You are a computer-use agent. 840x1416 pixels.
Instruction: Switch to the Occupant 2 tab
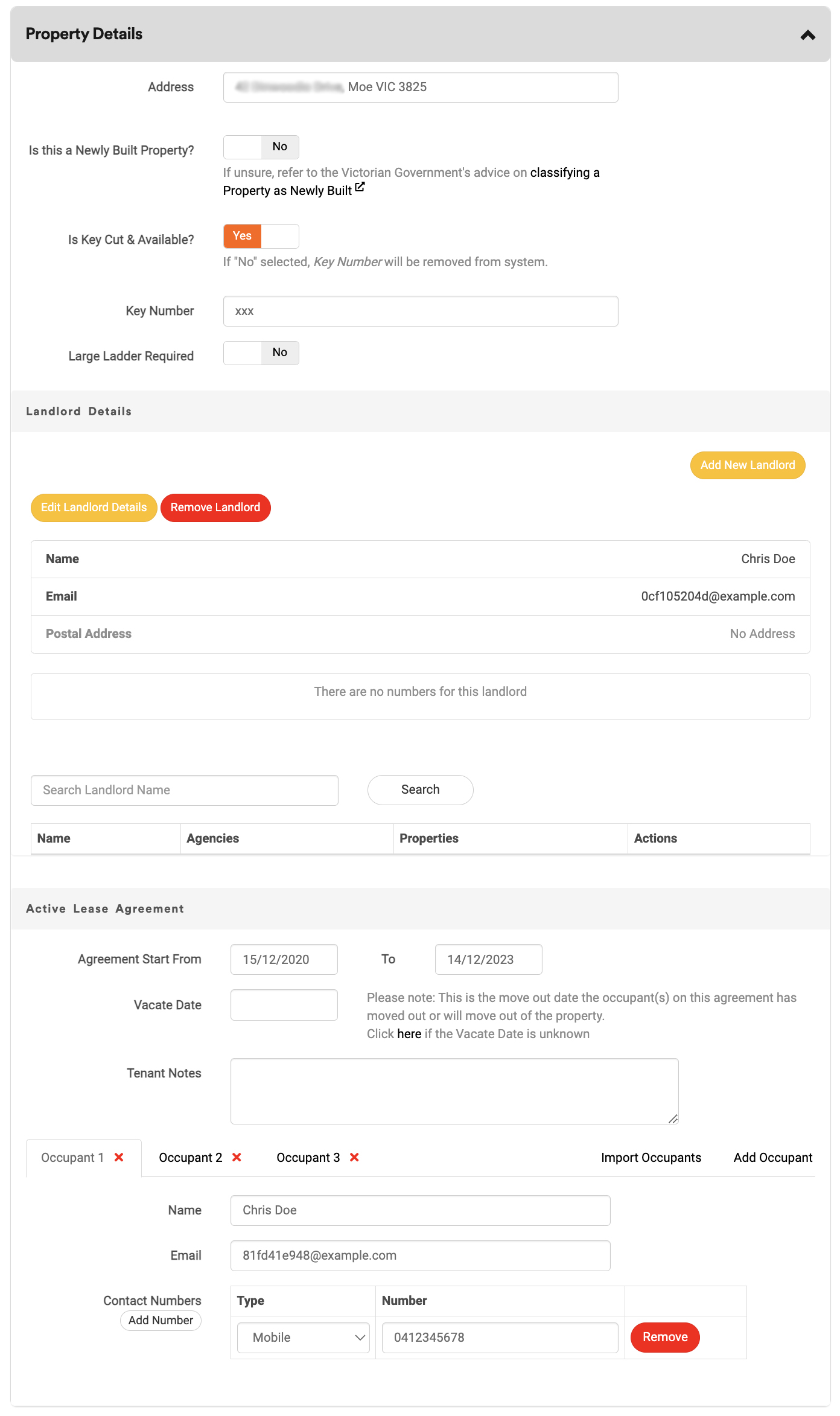pos(190,1158)
